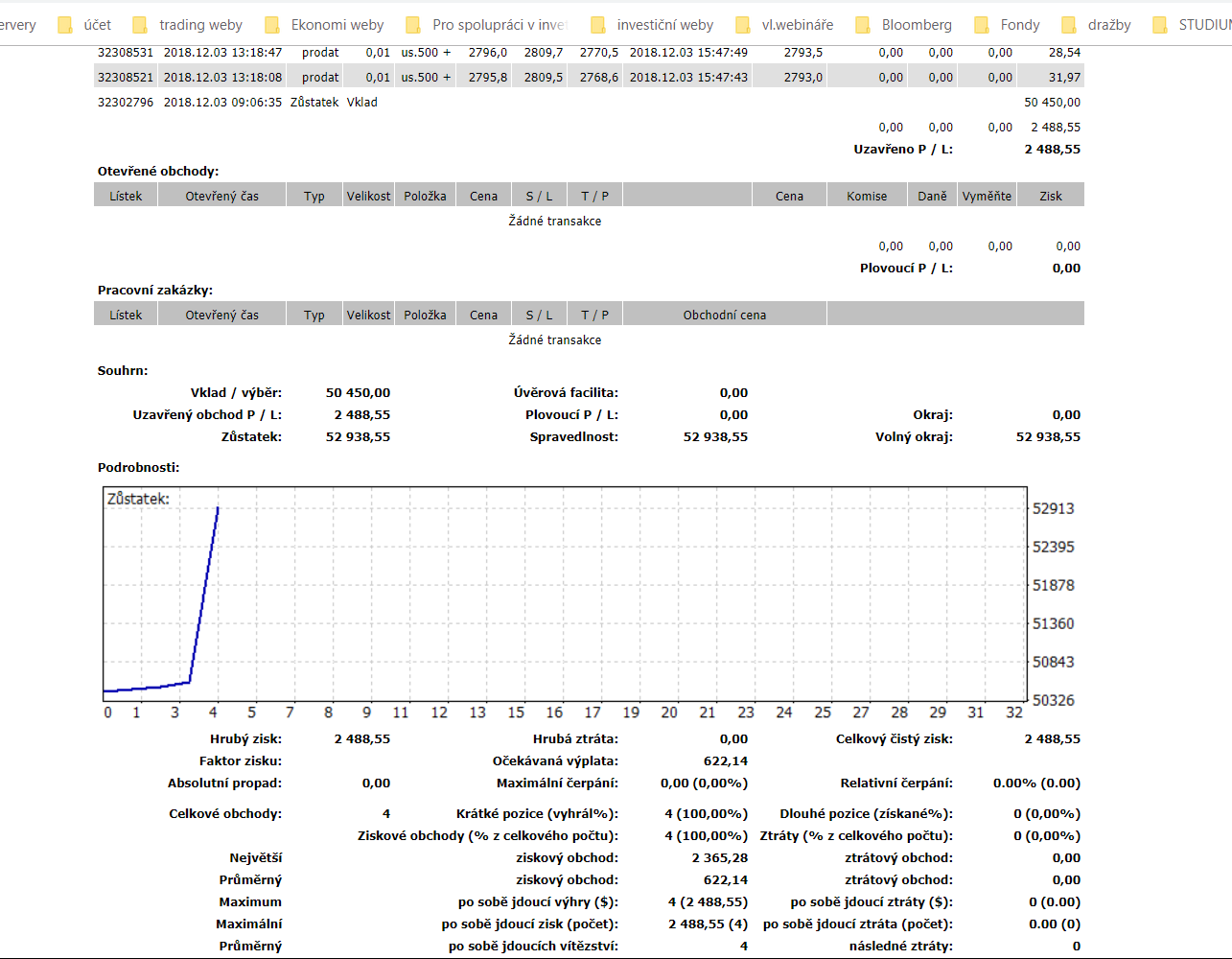Click Žádné transakce under Otevřené obchody
The image size is (1232, 959).
click(555, 222)
